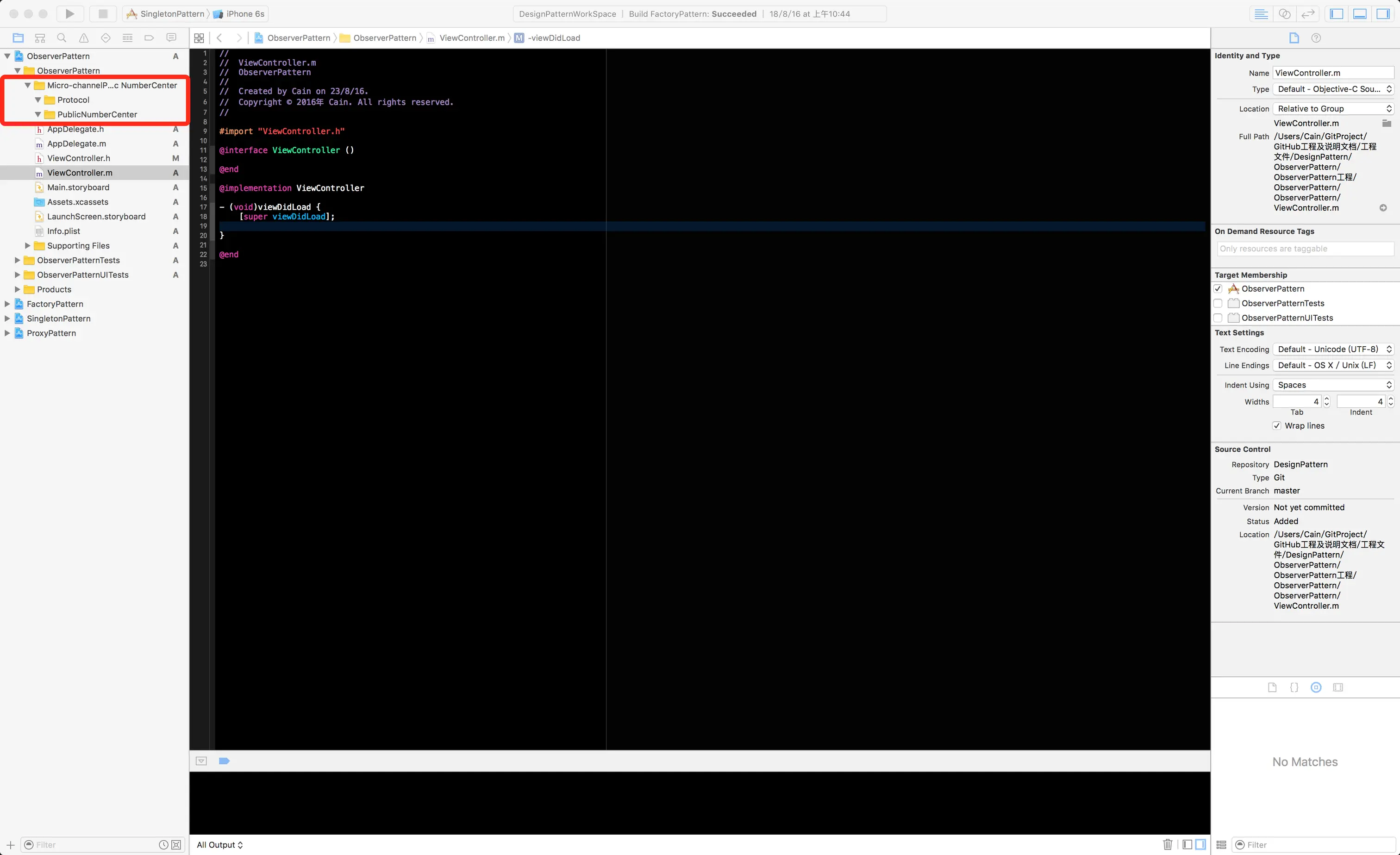
Task: Click the Run (play) button
Action: click(x=69, y=13)
